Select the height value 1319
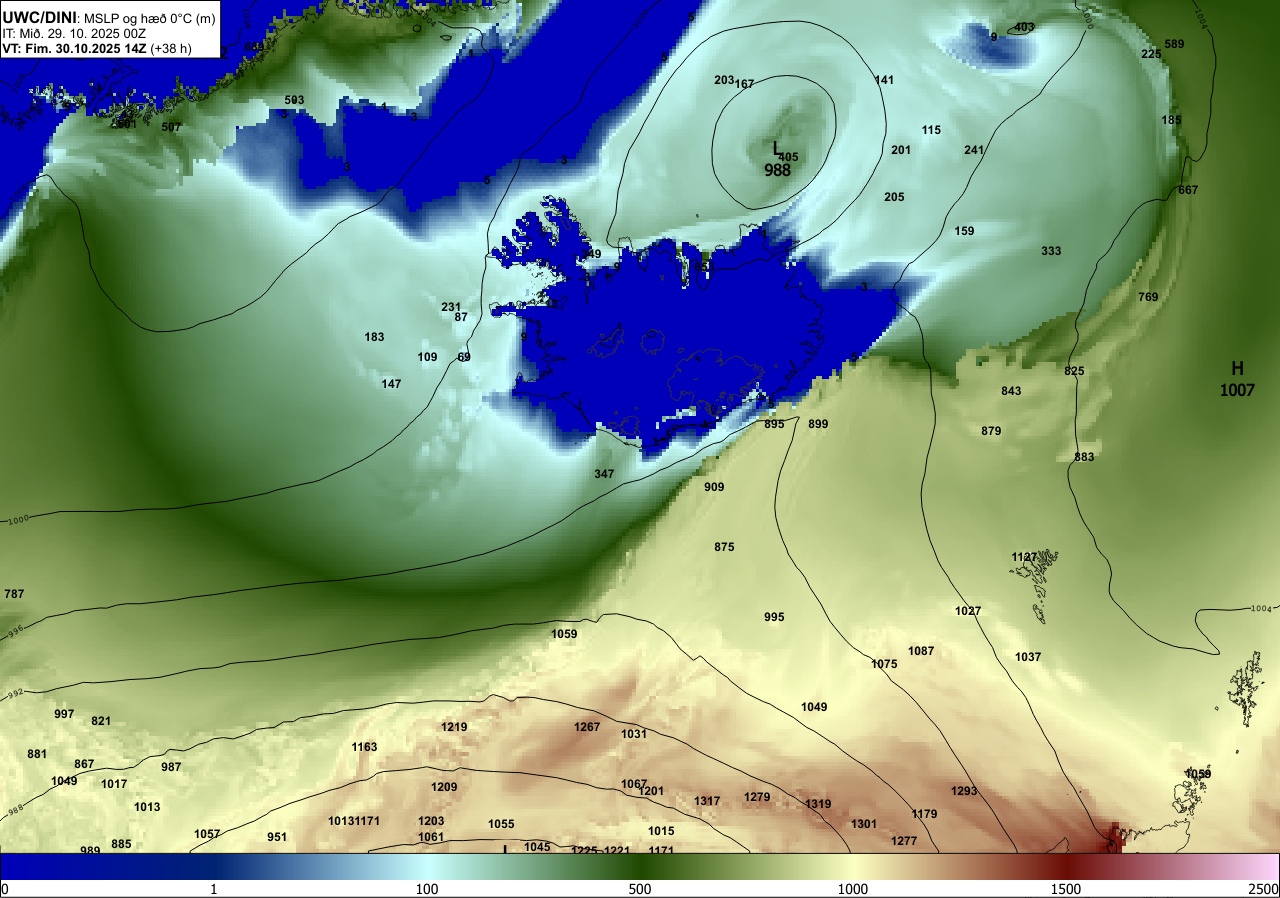 [818, 804]
